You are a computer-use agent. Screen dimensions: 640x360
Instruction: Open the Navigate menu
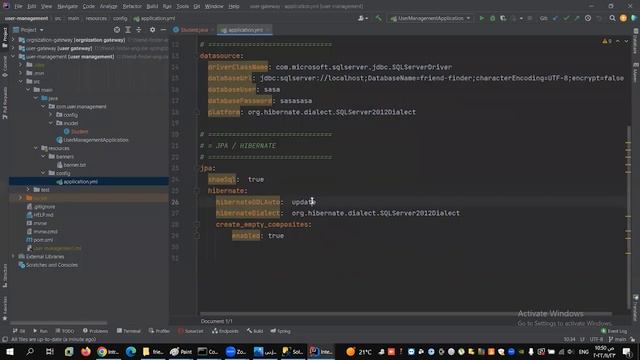67,6
